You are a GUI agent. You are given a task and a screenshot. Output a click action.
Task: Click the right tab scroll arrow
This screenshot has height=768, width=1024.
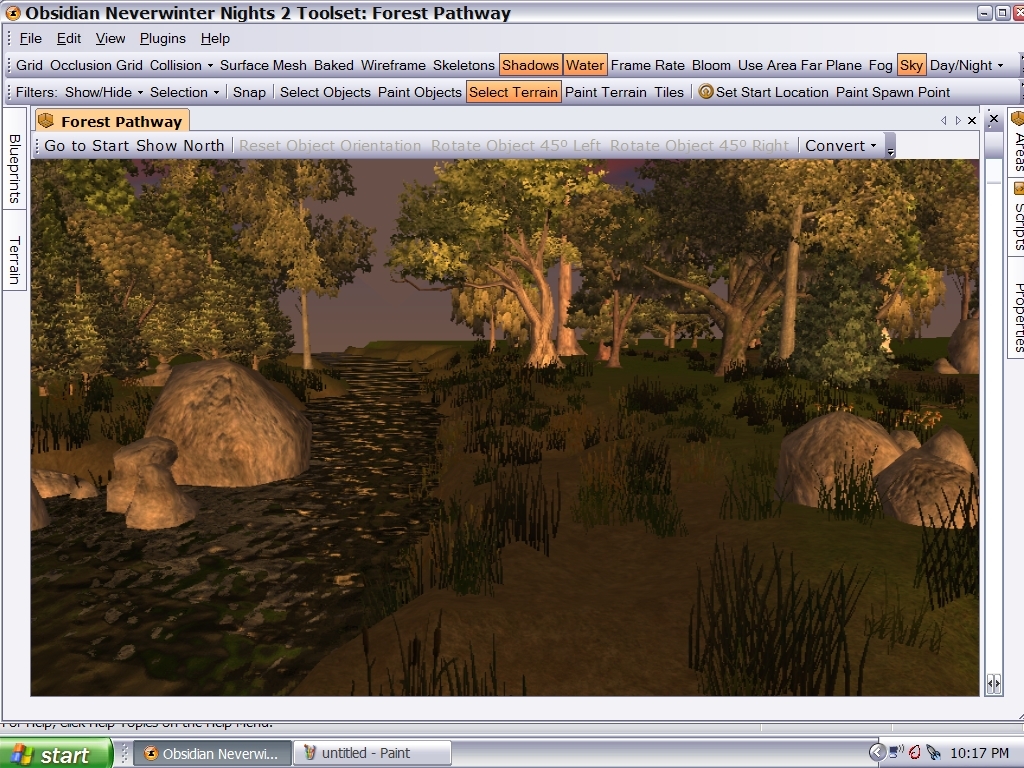click(957, 121)
